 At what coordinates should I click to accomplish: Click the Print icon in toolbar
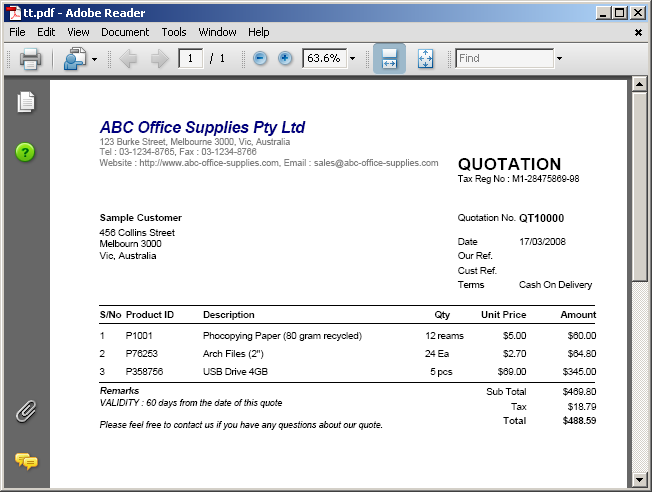[x=30, y=59]
